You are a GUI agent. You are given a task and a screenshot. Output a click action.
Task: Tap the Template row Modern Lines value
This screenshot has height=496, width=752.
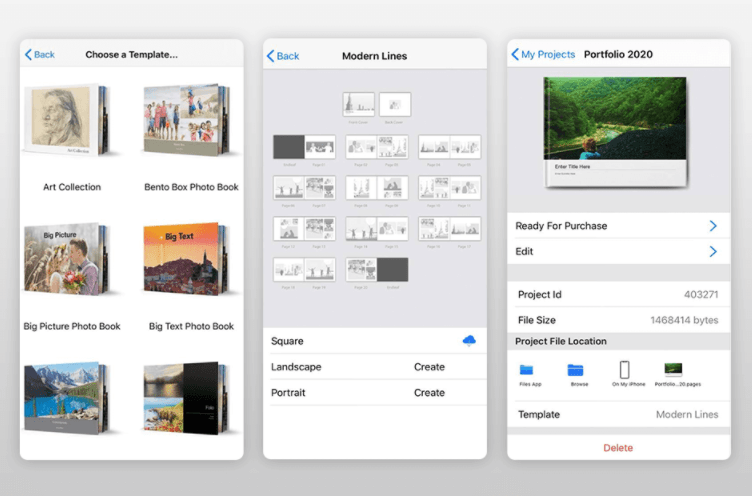tap(687, 414)
